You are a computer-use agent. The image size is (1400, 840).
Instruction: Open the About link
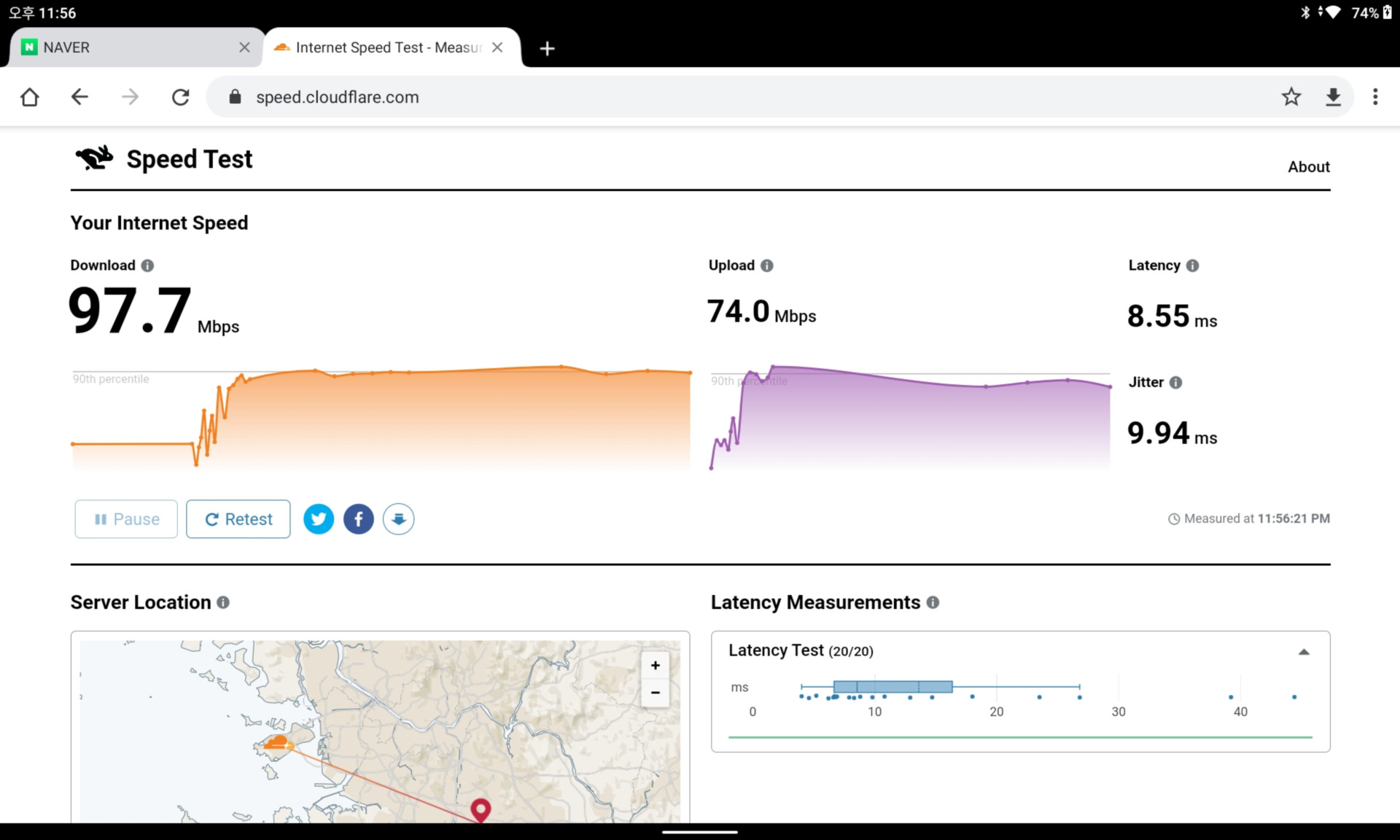pos(1308,167)
